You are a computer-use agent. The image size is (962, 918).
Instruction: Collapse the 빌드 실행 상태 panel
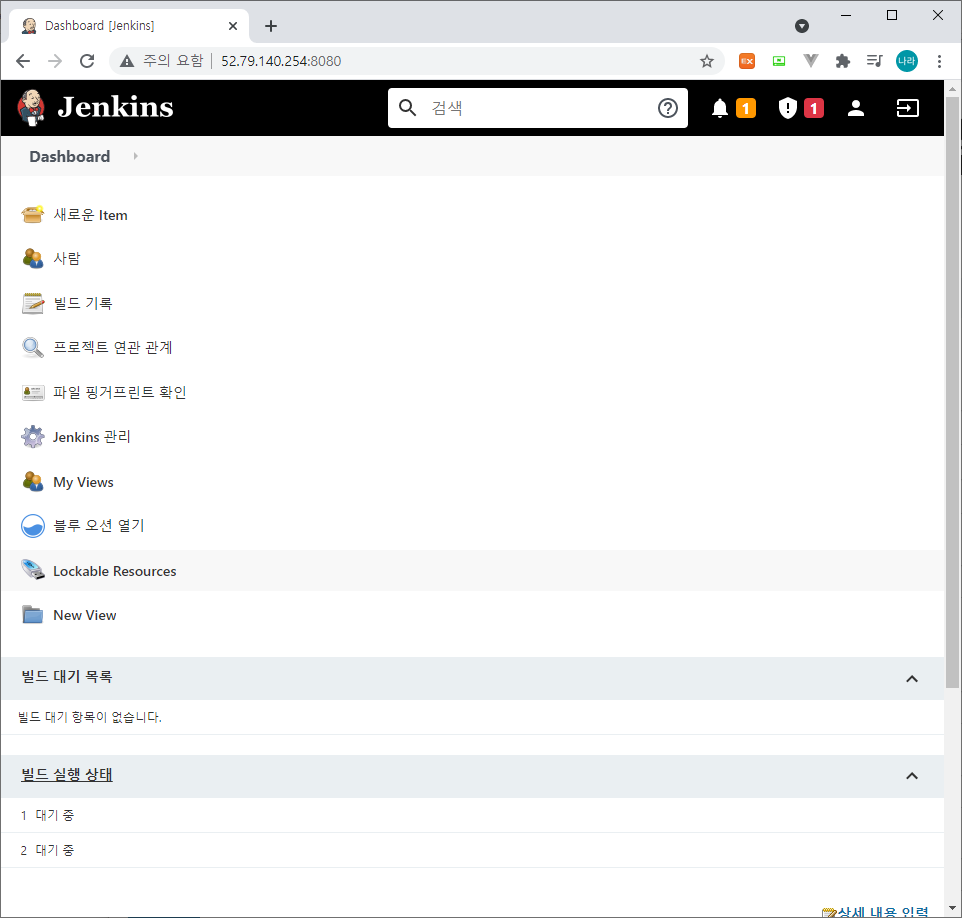pos(912,776)
